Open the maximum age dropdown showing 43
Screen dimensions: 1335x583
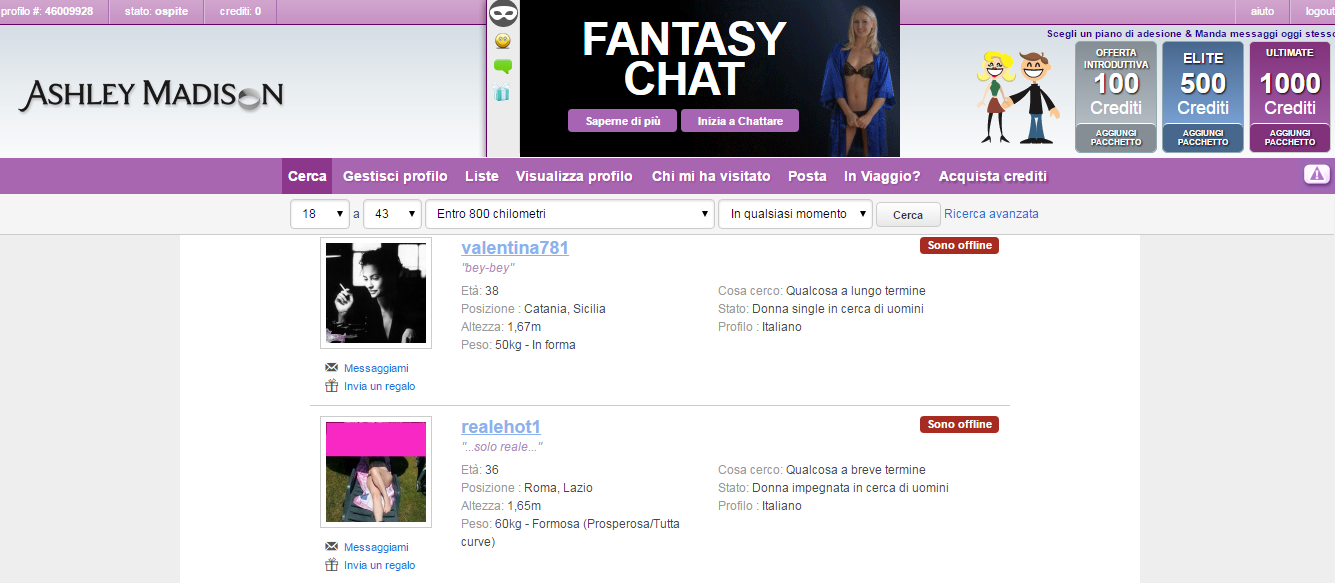pyautogui.click(x=392, y=214)
